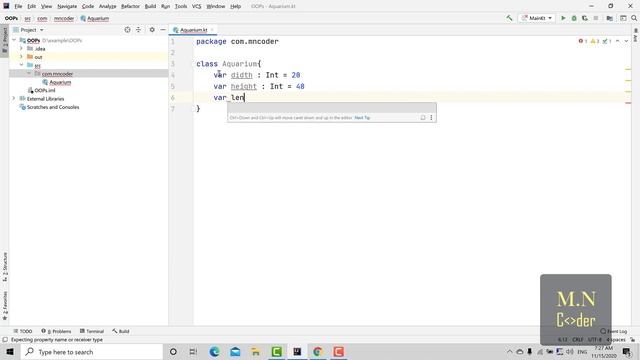Screen dimensions: 640x360
Task: Go to next highlighted error arrow
Action: [x=626, y=41]
